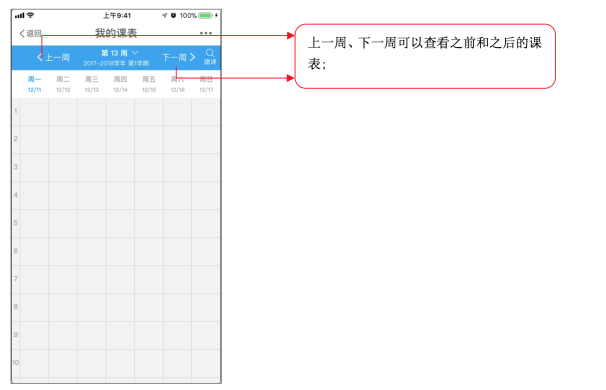Select the 周一 12/11 day column
Screen dimensions: 606x390
pyautogui.click(x=34, y=84)
